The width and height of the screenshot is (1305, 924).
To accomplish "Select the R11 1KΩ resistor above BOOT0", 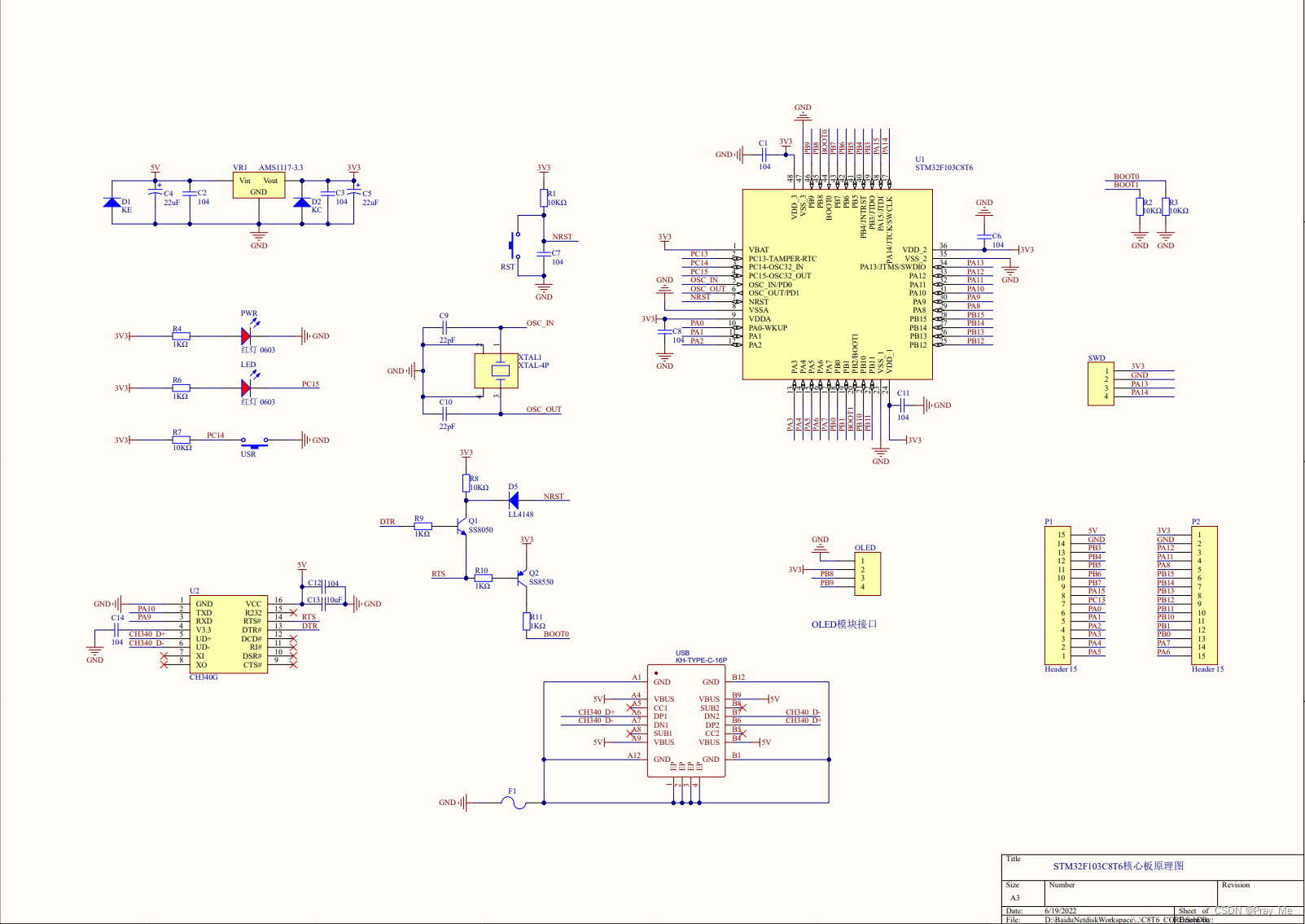I will tap(526, 621).
